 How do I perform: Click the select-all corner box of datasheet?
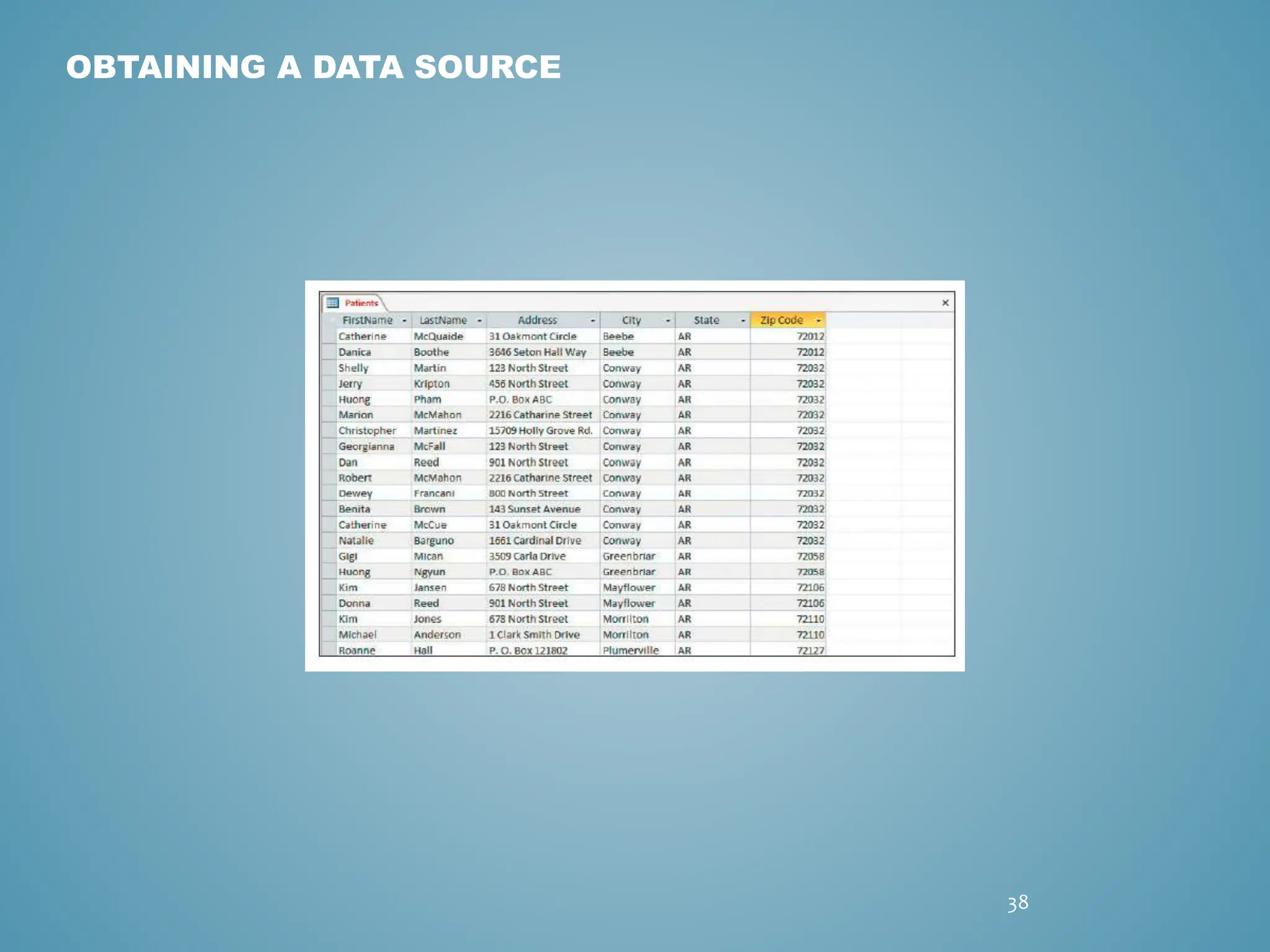[328, 320]
